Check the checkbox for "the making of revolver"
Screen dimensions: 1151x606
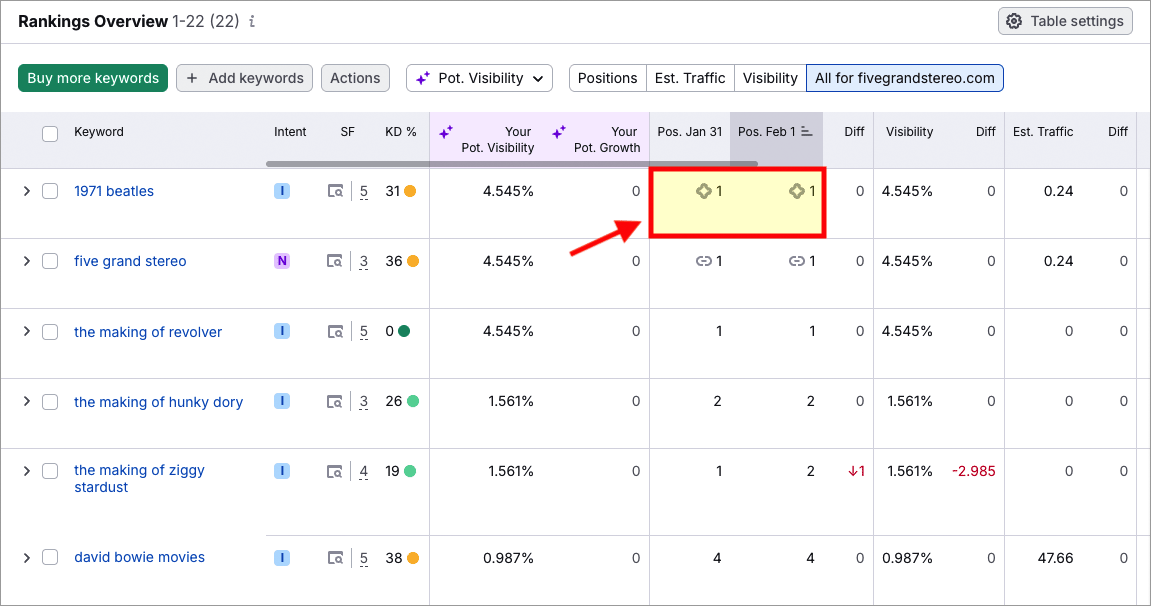[x=50, y=331]
